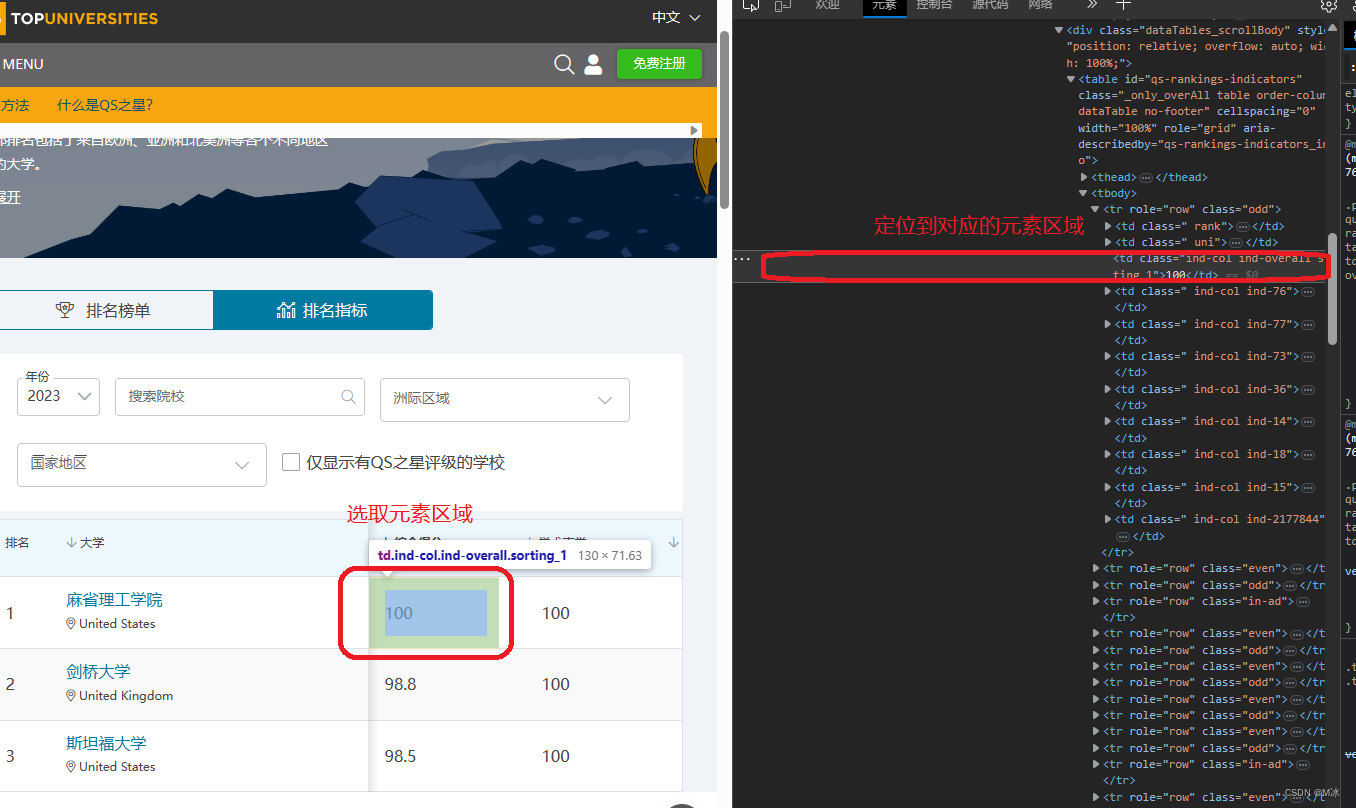Open the 剑桥大学 university link

point(98,671)
